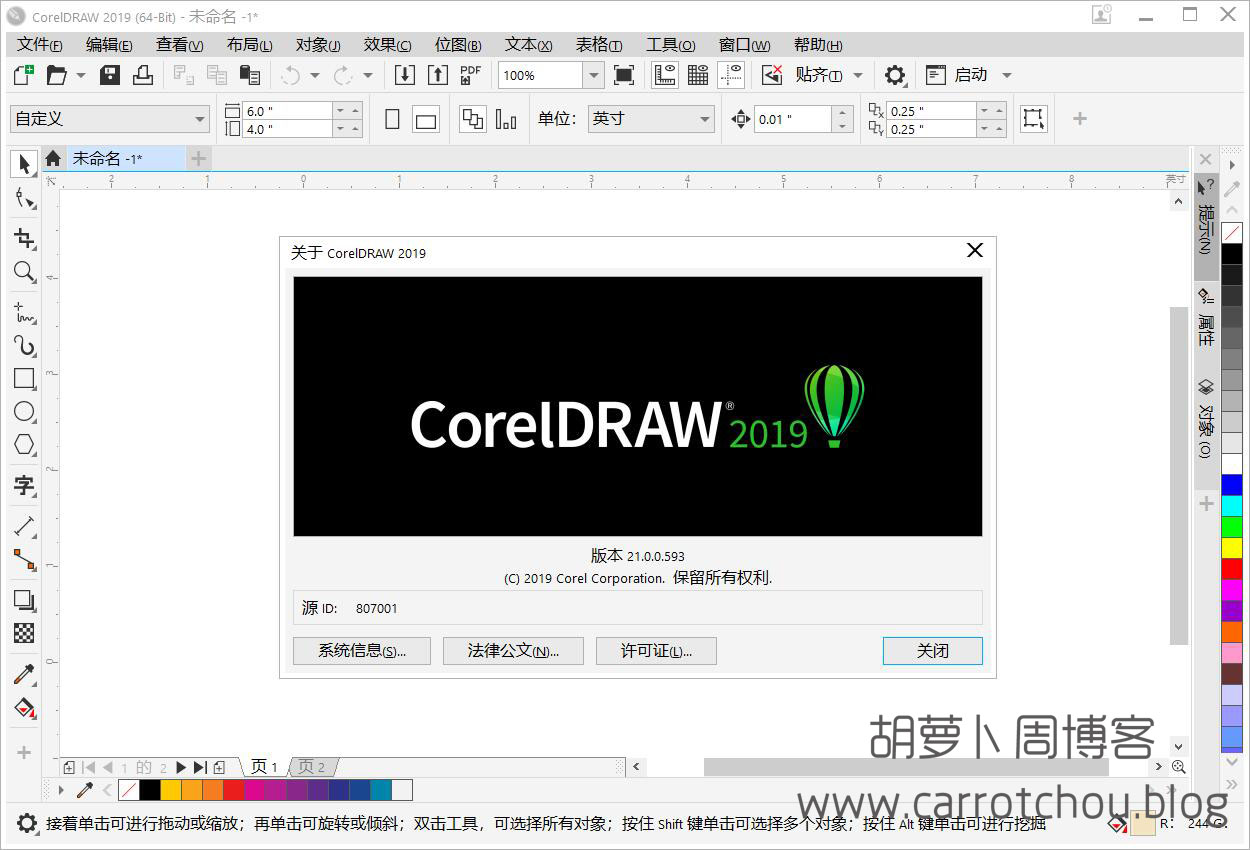Click the New document icon
1250x850 pixels.
tap(23, 75)
